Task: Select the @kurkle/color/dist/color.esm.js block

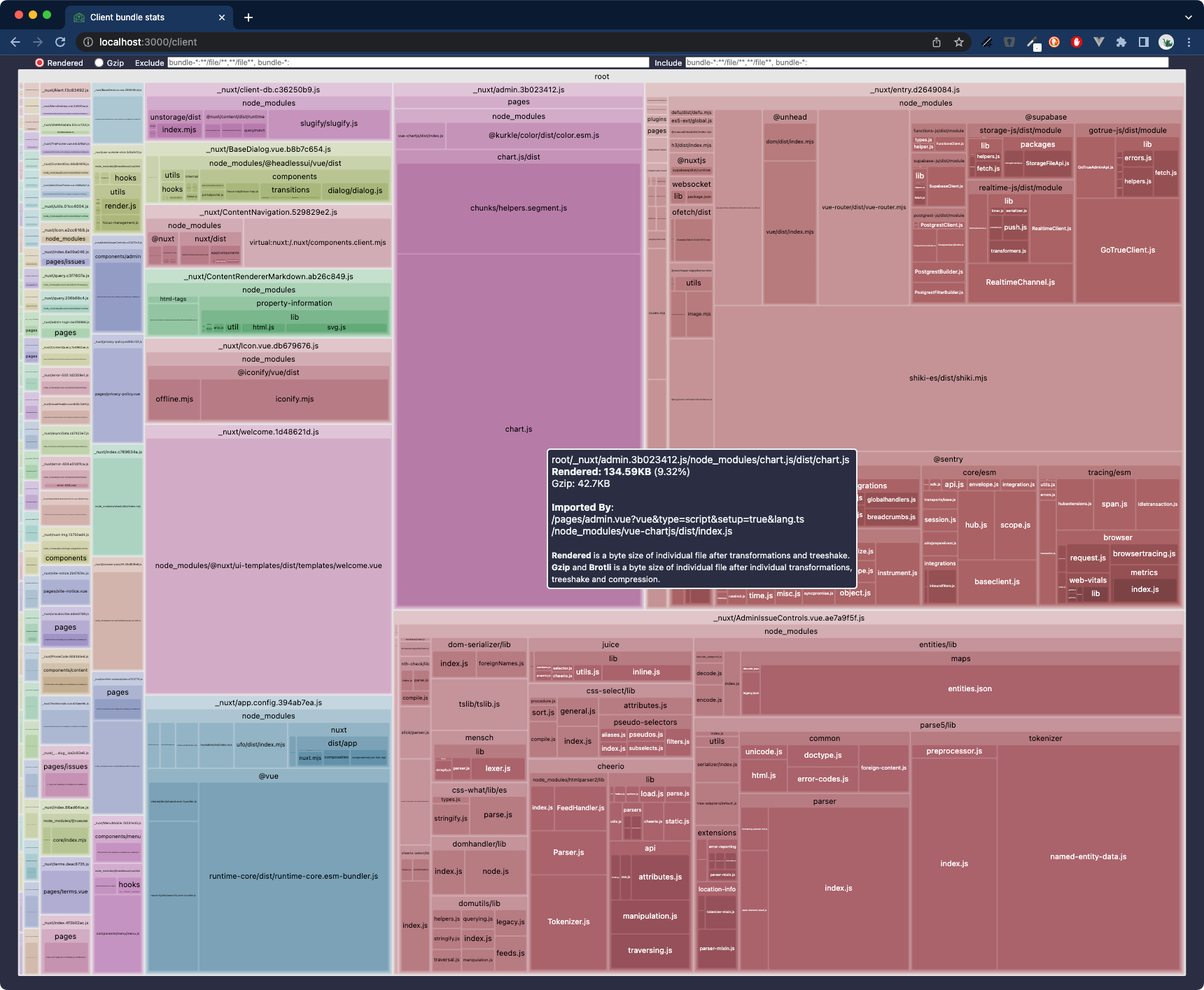Action: pyautogui.click(x=544, y=136)
